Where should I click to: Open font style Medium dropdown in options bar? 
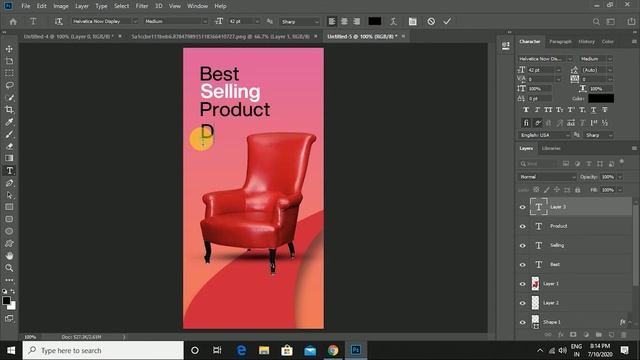205,21
